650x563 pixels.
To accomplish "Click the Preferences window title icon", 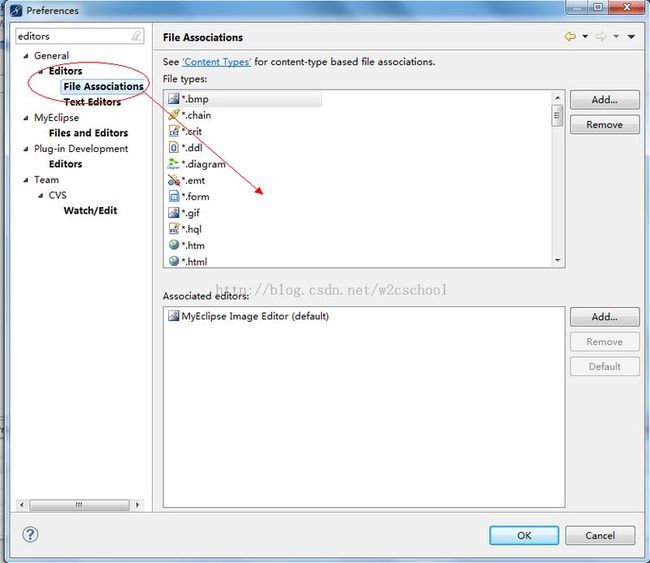I will point(16,10).
